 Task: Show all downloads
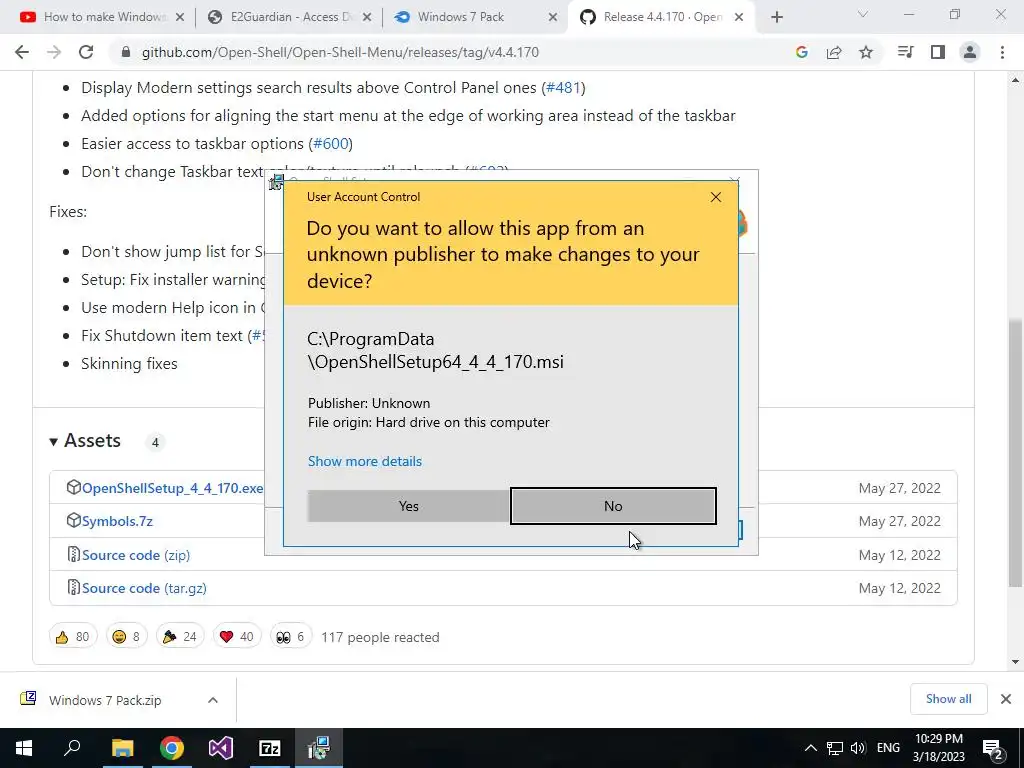click(948, 699)
